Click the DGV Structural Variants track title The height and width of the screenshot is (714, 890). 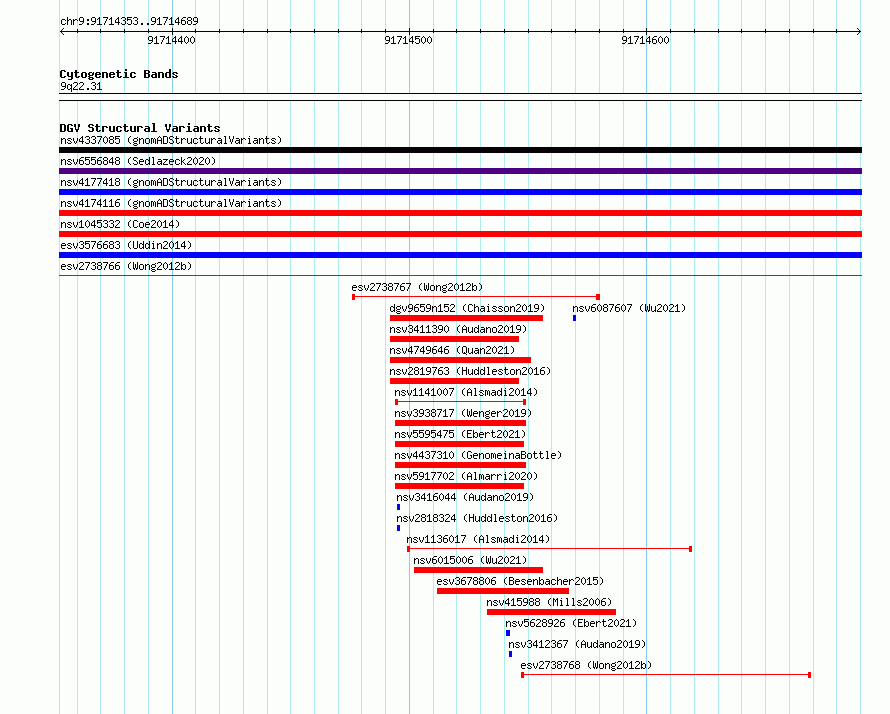[x=140, y=128]
